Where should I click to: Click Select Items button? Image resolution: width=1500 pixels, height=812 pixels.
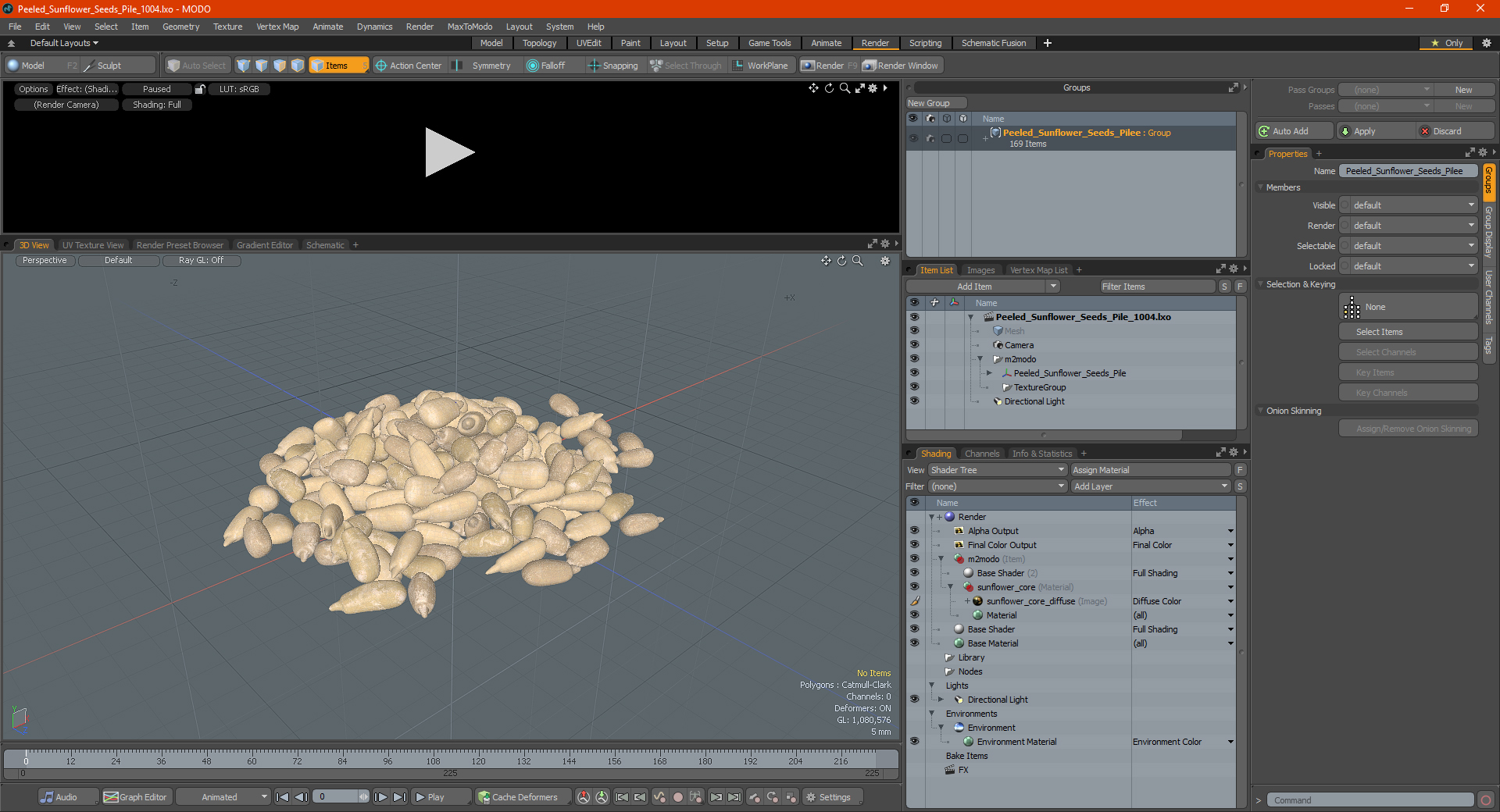[1408, 332]
